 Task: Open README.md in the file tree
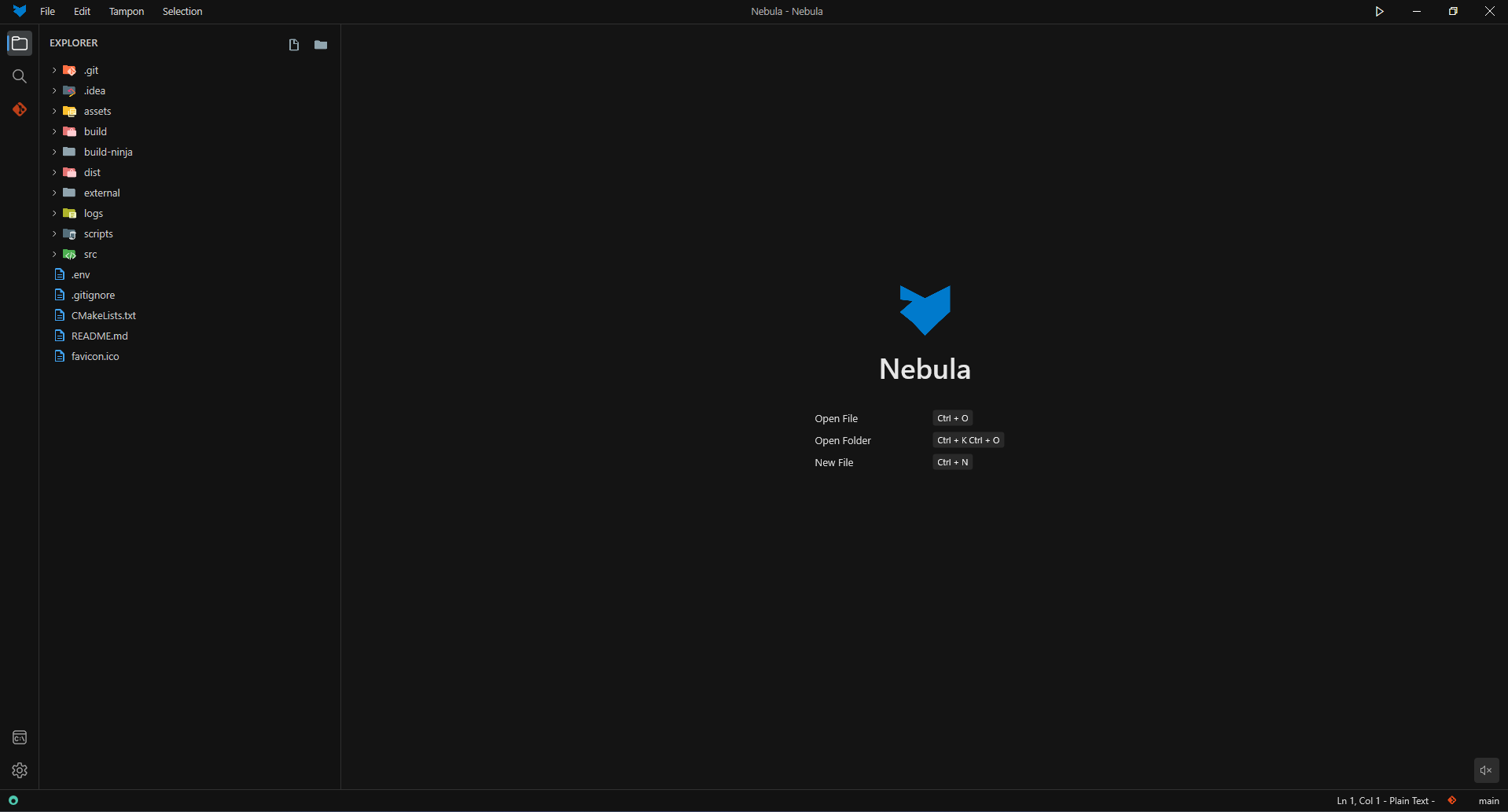pyautogui.click(x=99, y=336)
